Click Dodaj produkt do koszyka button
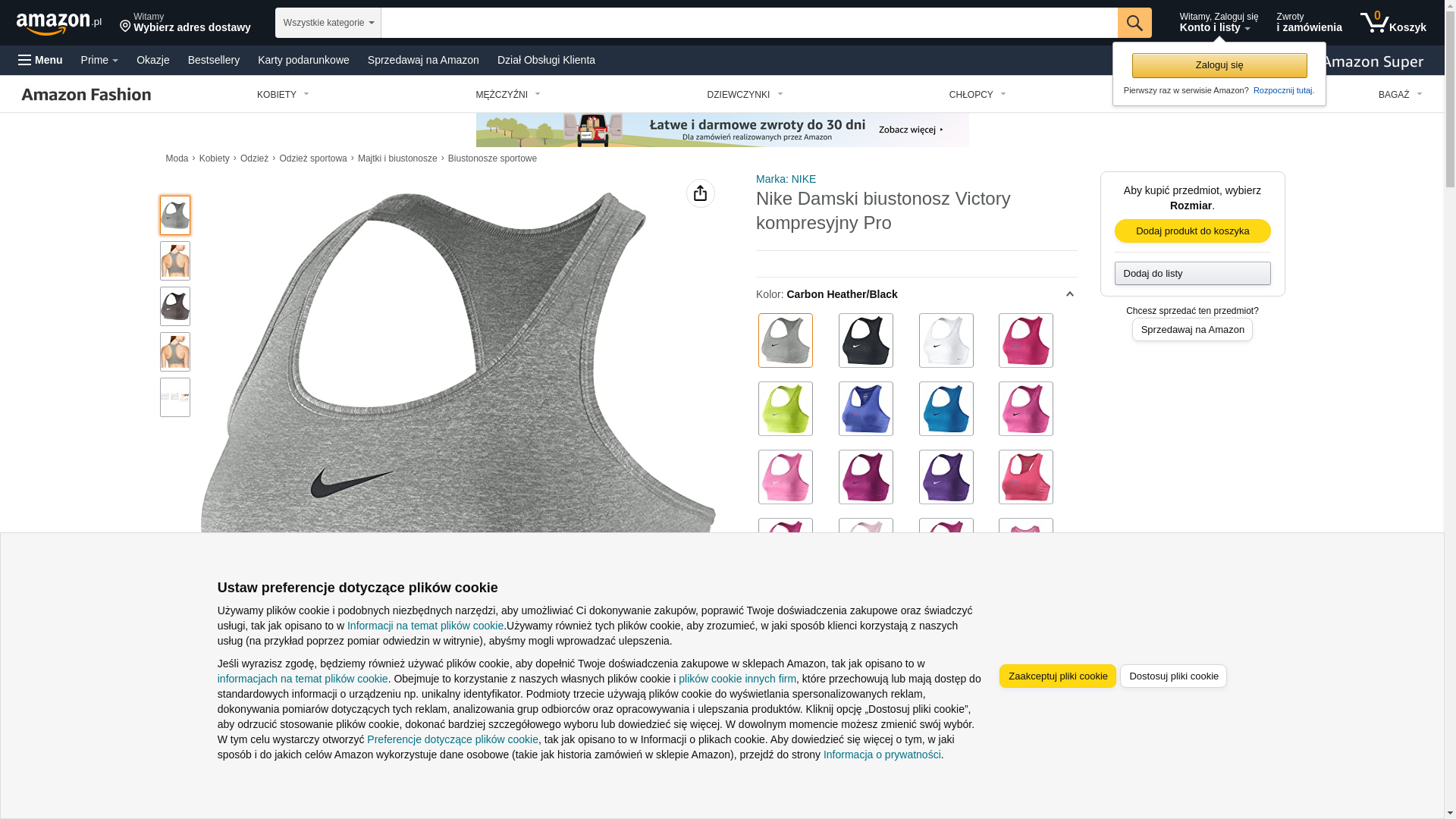This screenshot has height=819, width=1456. 1193,231
